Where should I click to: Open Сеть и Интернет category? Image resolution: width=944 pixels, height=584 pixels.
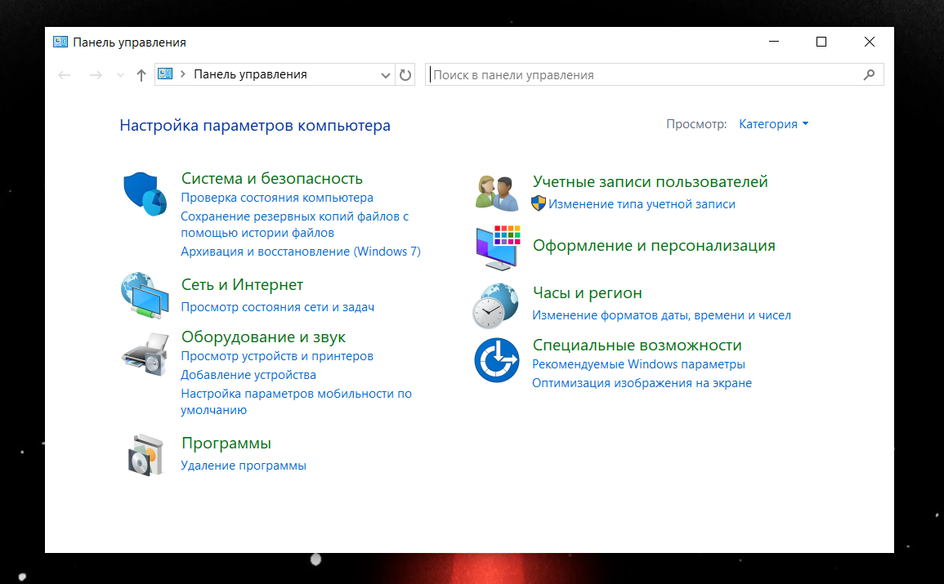(x=242, y=284)
